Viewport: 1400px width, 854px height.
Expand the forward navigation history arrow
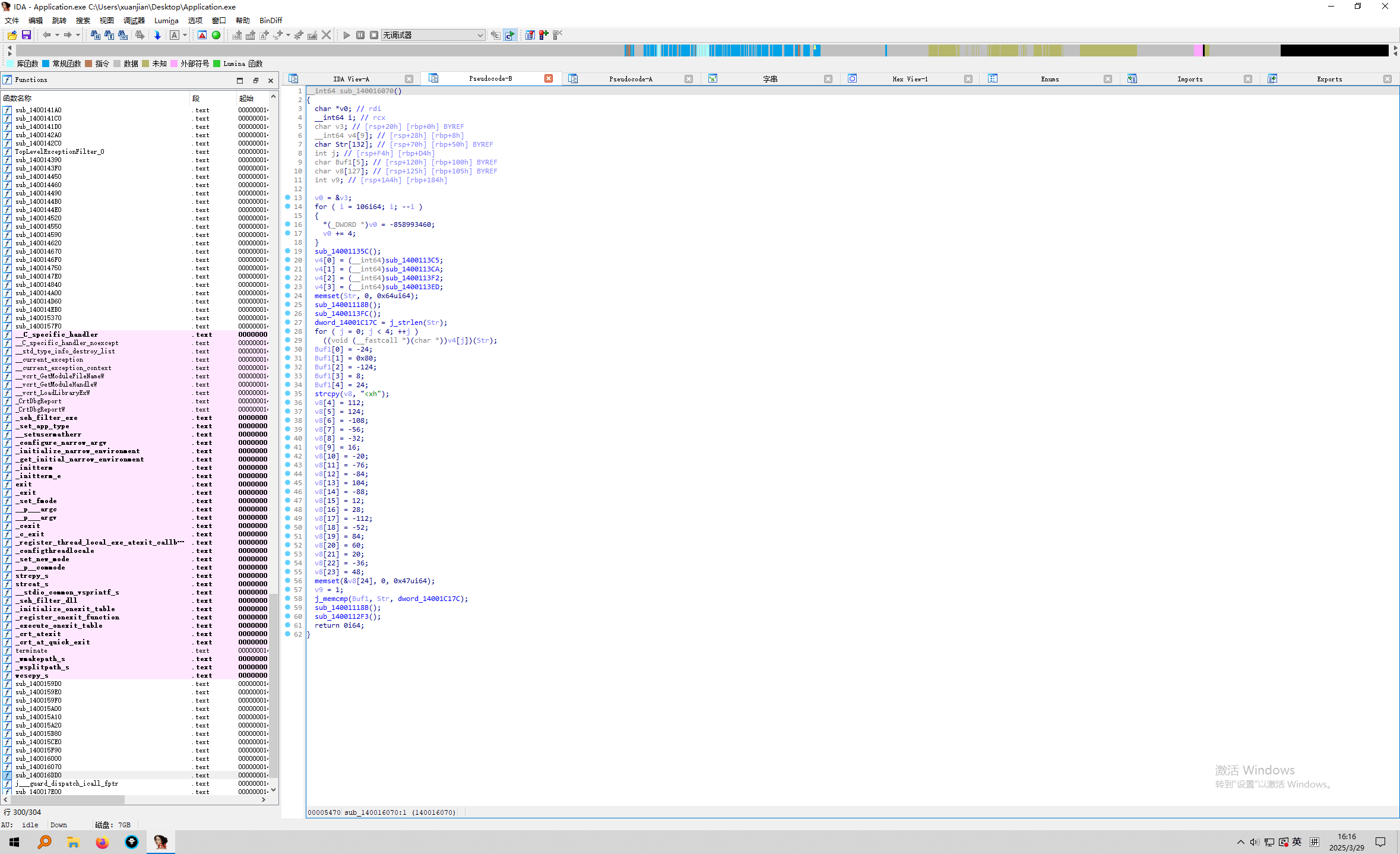(x=78, y=35)
